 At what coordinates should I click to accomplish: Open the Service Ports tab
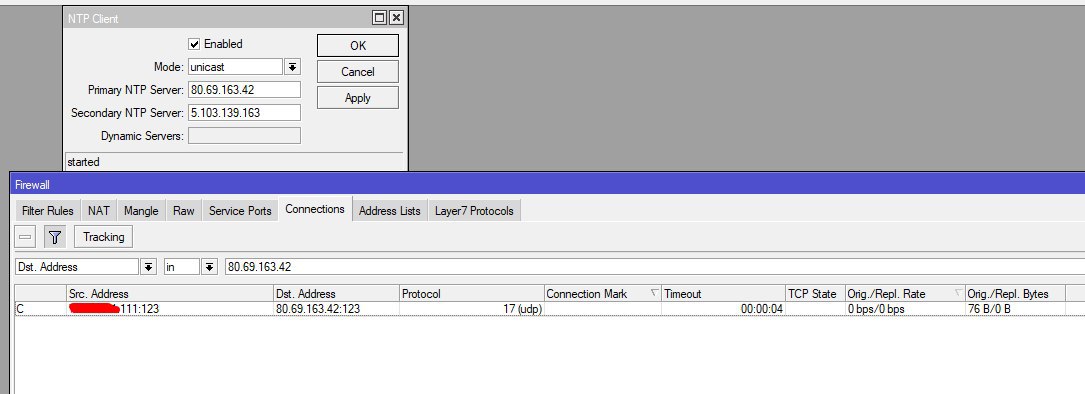[x=240, y=211]
